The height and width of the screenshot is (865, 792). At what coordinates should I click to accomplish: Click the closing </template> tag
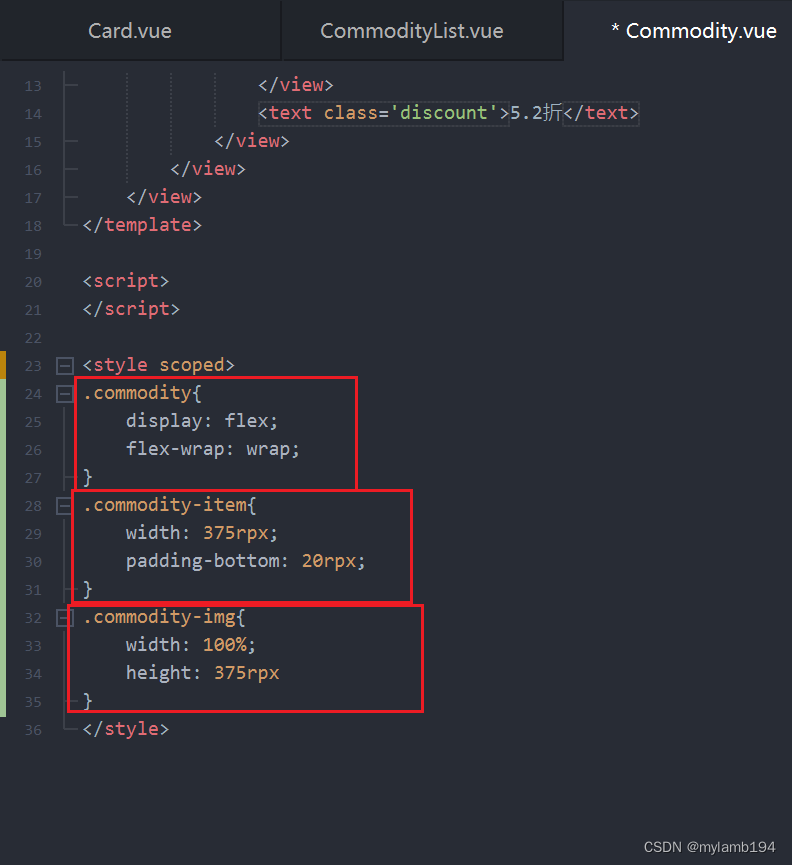click(x=142, y=225)
